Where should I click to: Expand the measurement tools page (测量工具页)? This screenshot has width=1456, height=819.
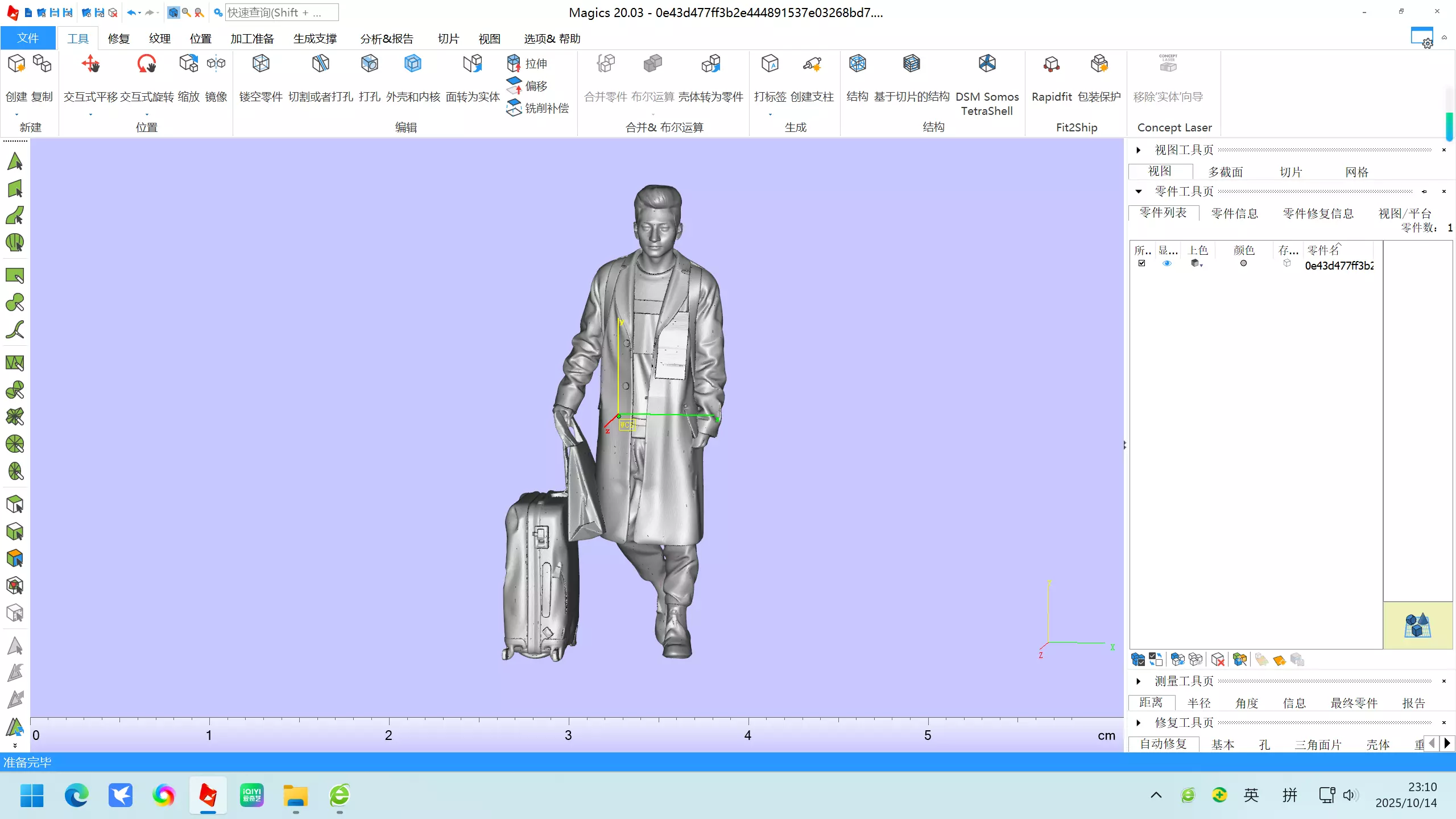[1139, 681]
